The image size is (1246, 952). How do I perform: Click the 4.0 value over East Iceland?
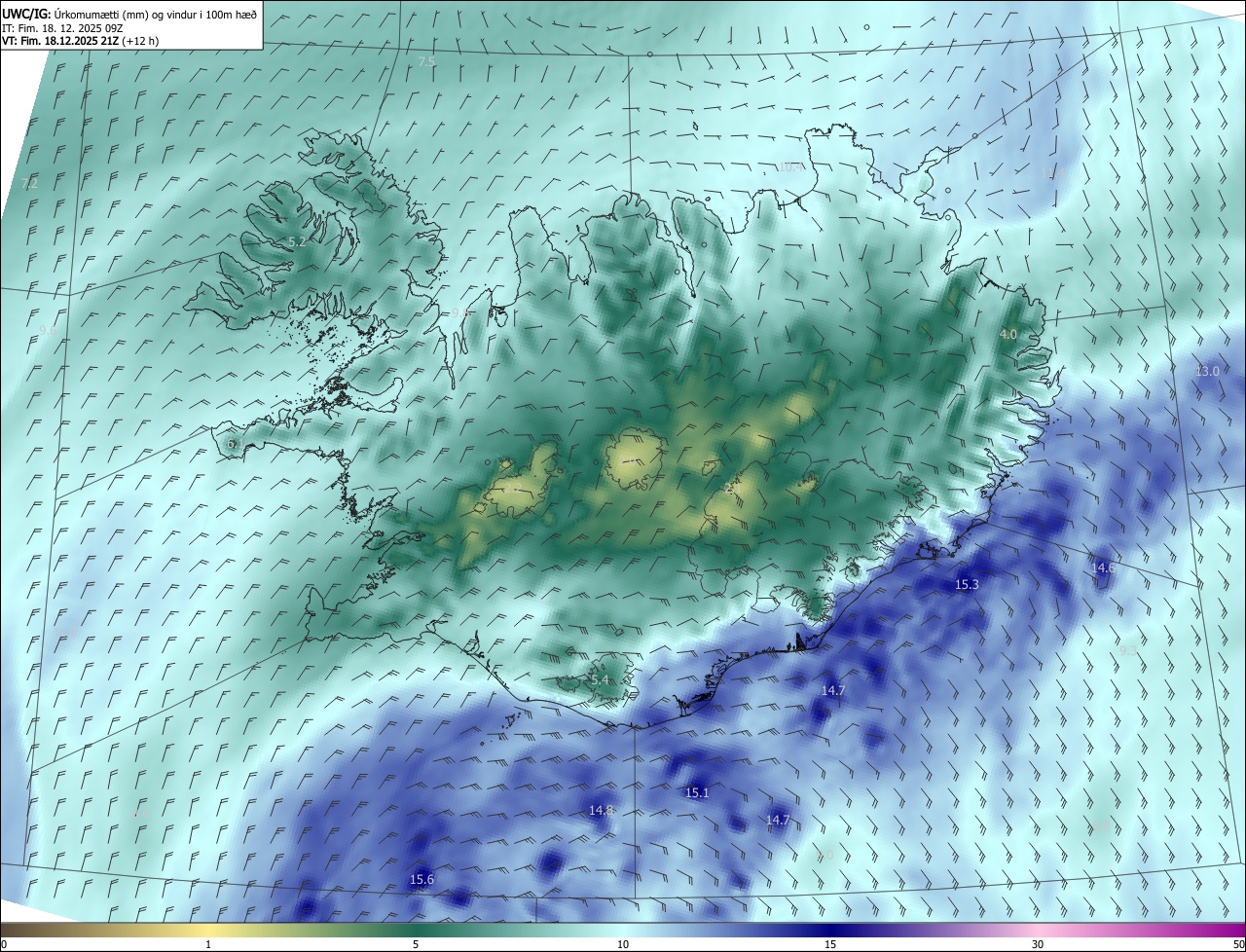1008,335
